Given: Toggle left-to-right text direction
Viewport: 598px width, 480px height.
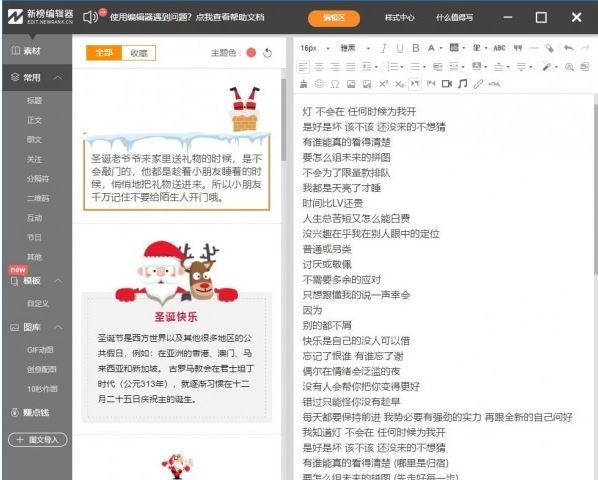Looking at the screenshot, I should pos(415,83).
